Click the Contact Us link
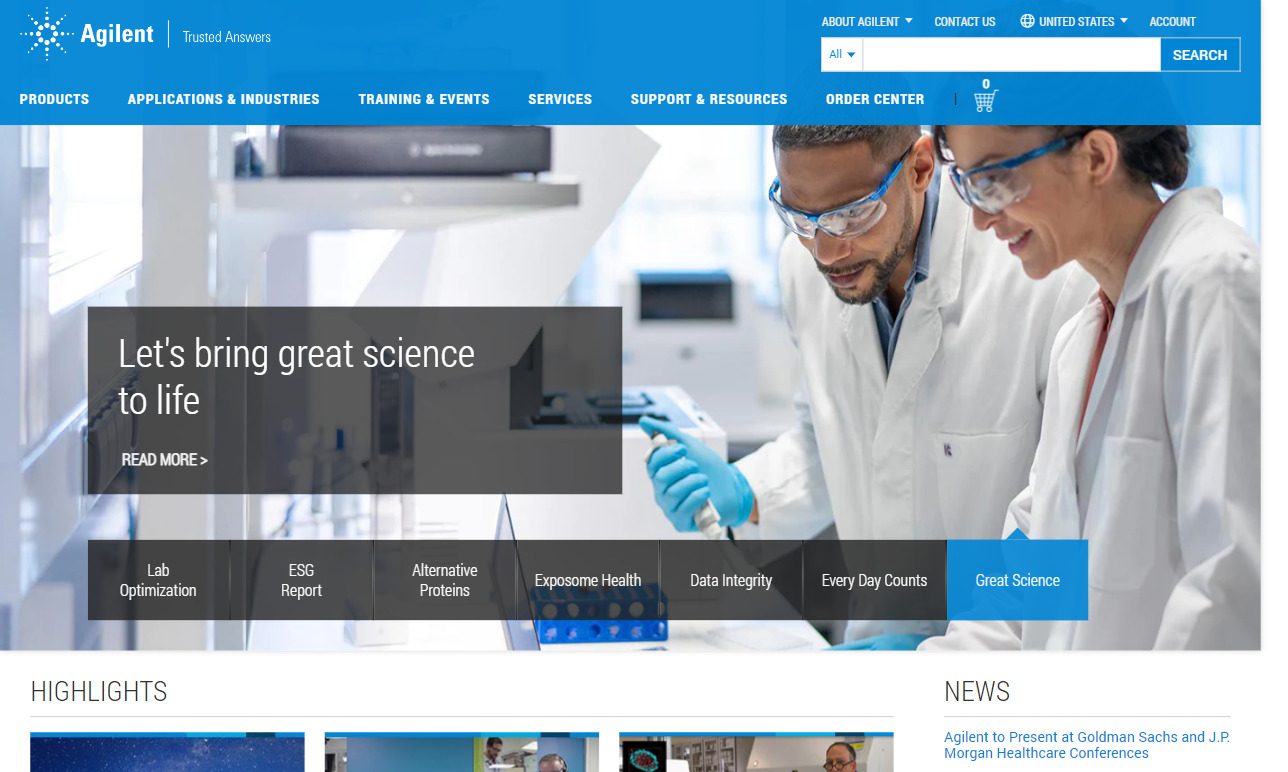This screenshot has width=1288, height=772. point(964,21)
